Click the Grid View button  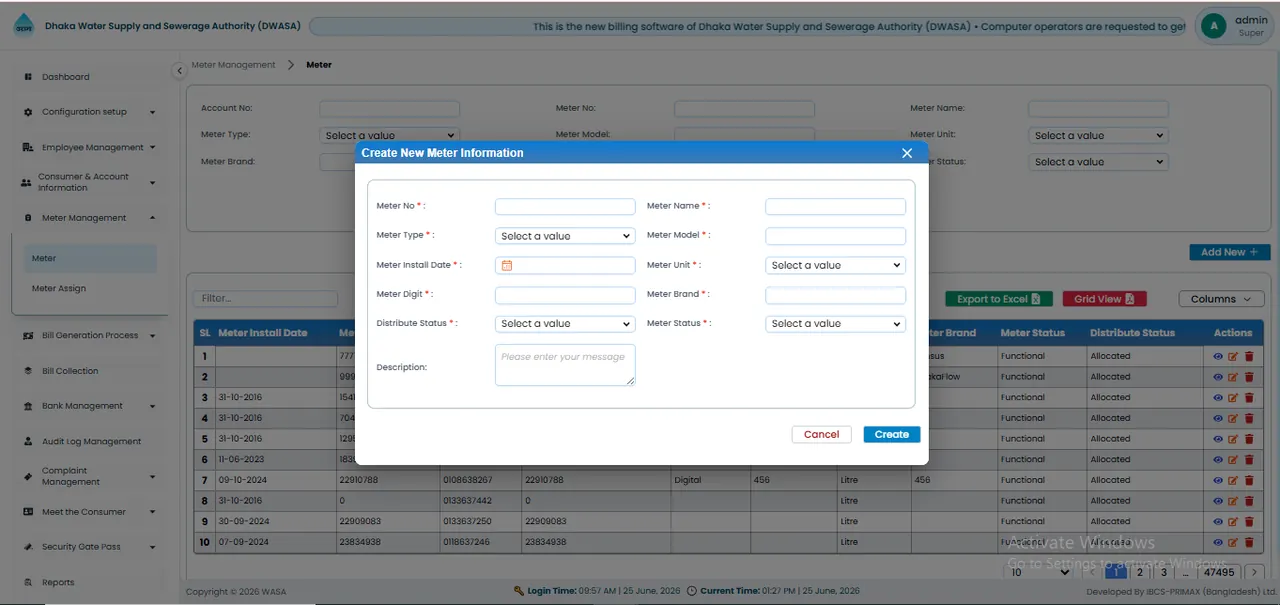point(1104,299)
